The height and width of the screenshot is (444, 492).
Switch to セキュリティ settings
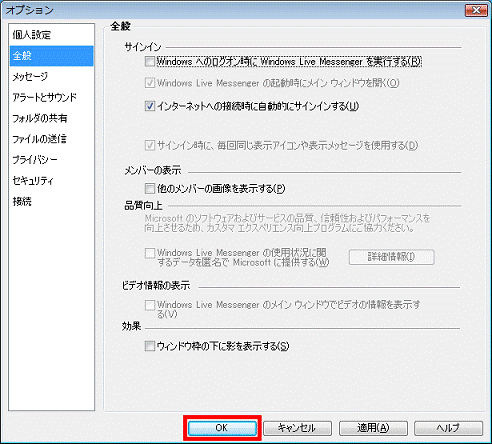pyautogui.click(x=51, y=181)
